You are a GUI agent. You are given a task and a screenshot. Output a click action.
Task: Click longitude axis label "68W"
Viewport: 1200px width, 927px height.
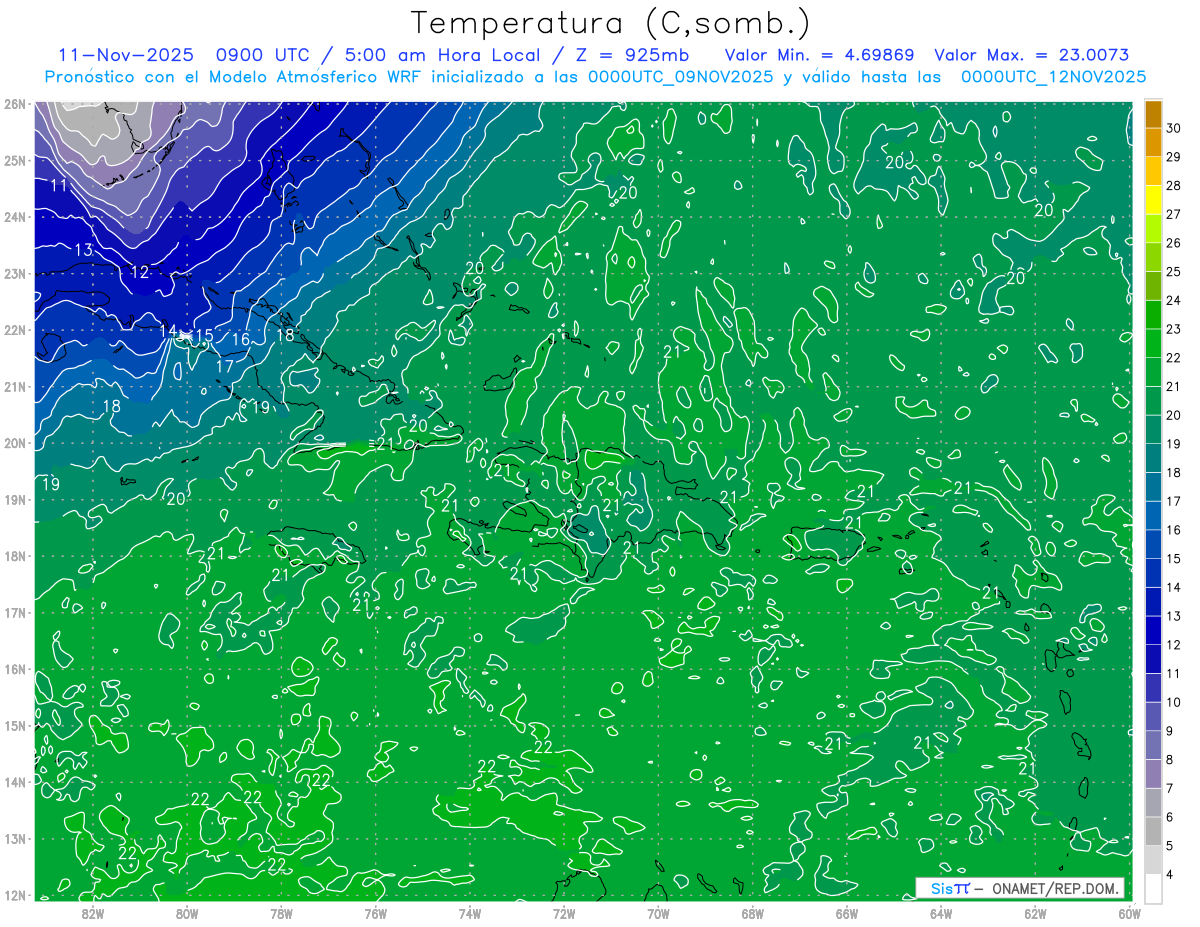tap(752, 913)
